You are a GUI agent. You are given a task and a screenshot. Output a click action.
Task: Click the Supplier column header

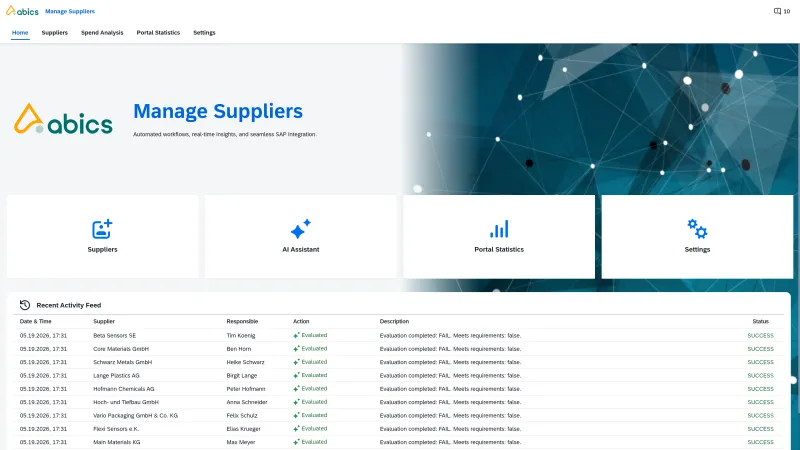coord(104,321)
